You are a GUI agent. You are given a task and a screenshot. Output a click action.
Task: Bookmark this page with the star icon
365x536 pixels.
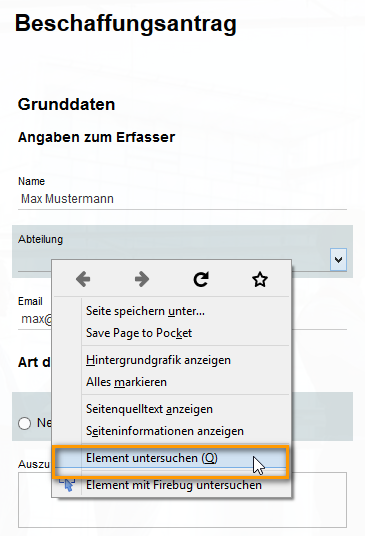260,279
